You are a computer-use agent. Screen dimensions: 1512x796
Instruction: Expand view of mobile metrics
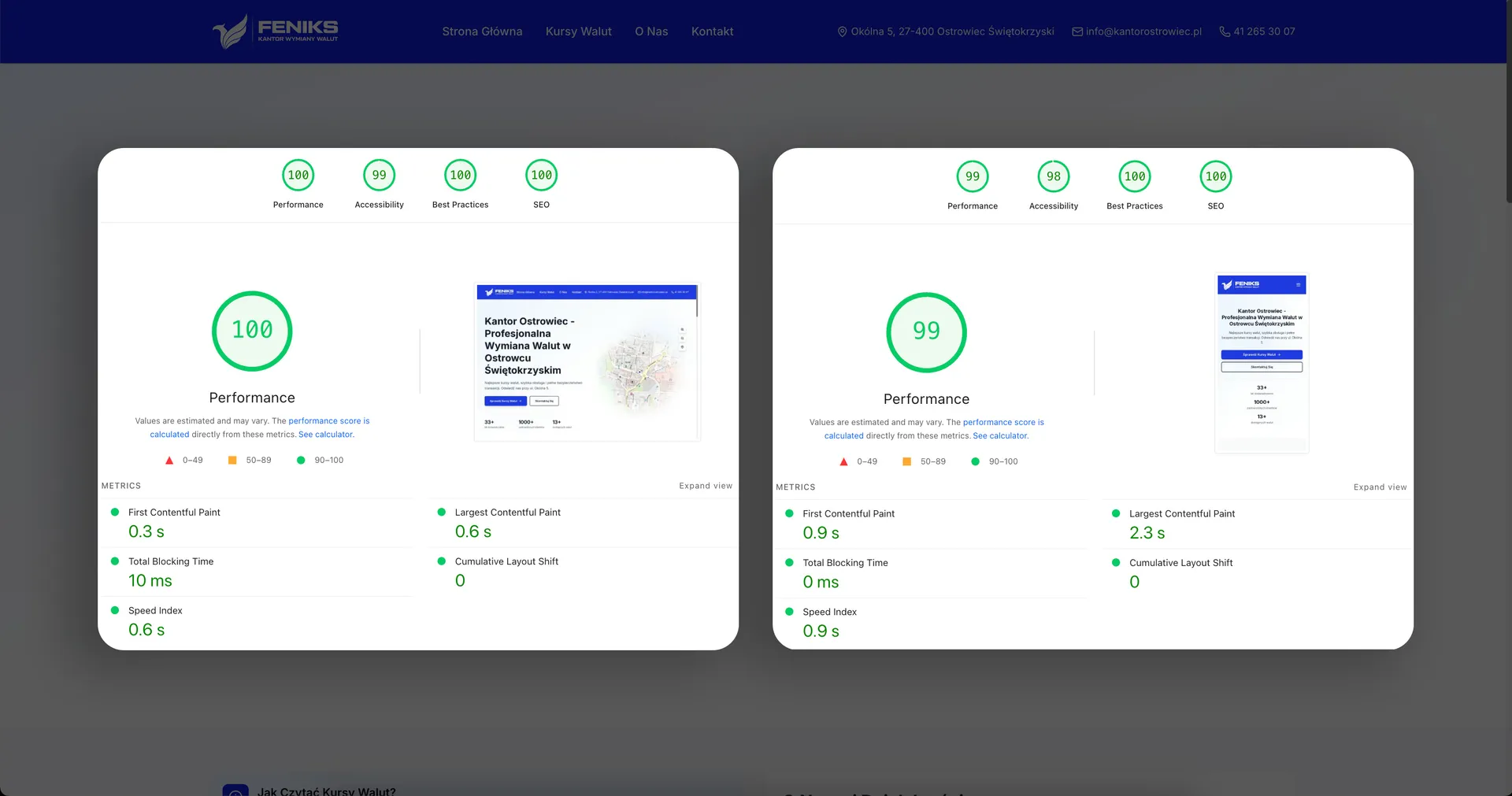pyautogui.click(x=1380, y=487)
